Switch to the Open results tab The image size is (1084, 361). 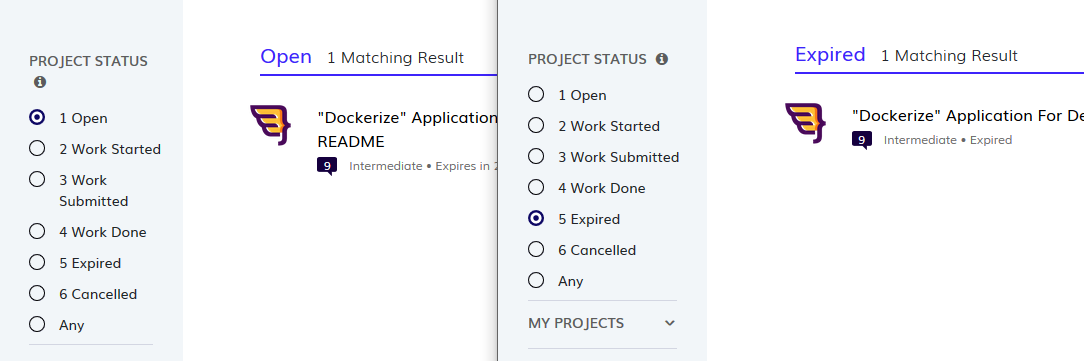(x=286, y=57)
